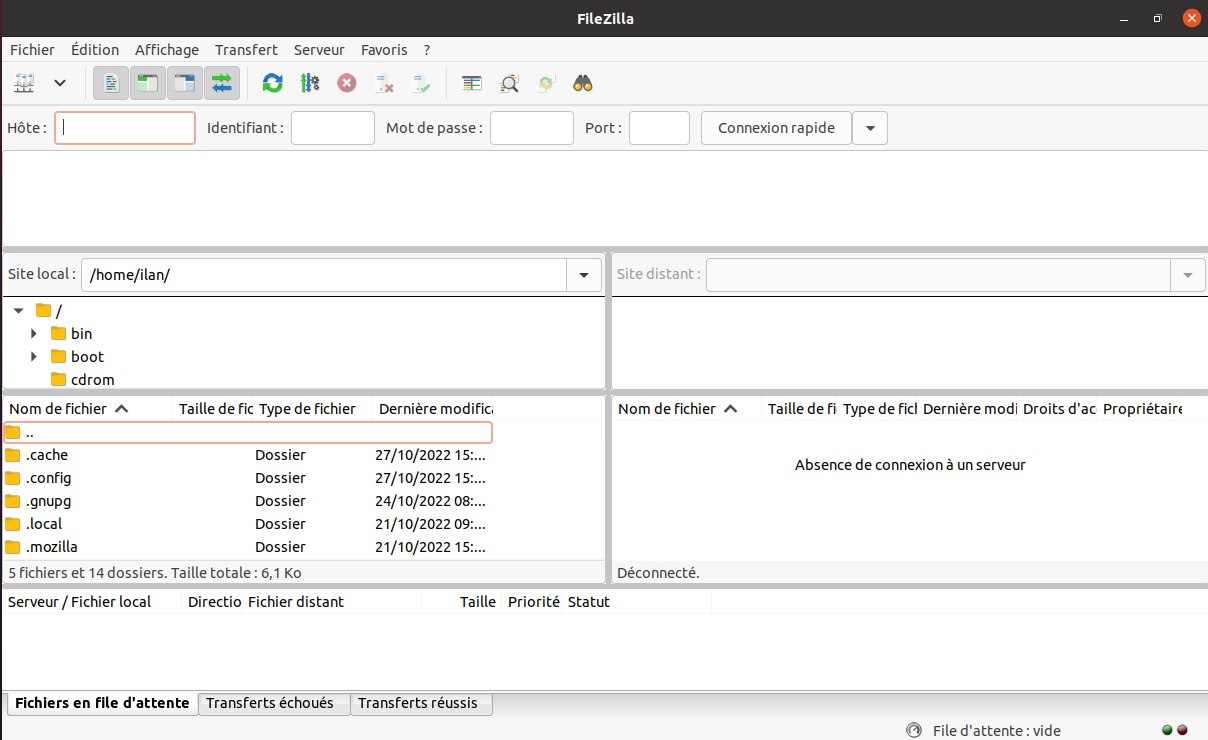
Task: Select the .. parent directory row
Action: pos(248,432)
